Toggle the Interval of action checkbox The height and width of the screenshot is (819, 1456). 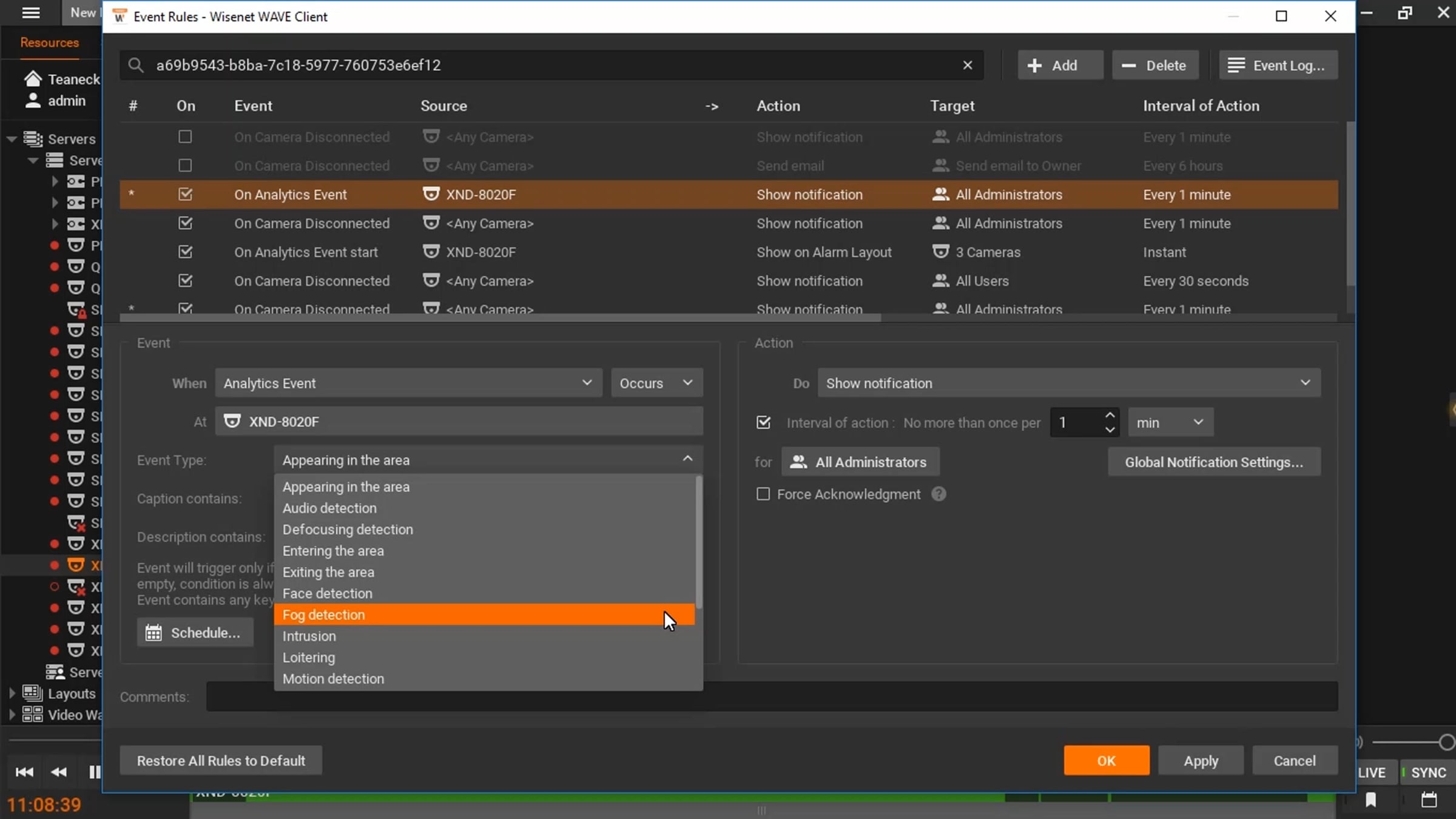coord(763,423)
